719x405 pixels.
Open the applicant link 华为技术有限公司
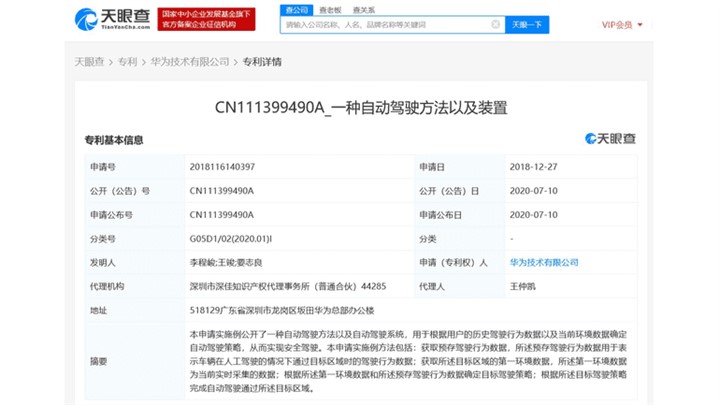543,262
